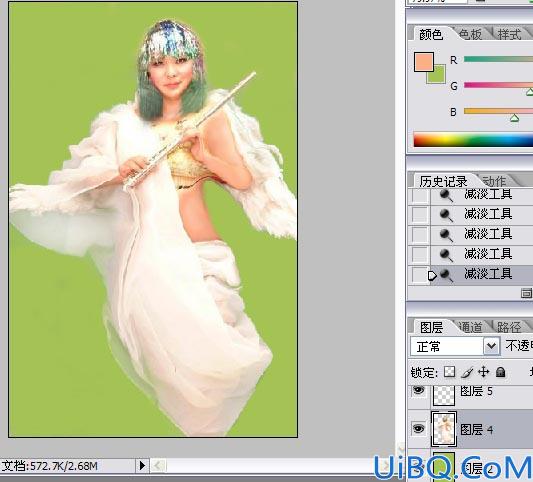Switch to the 色板 tab
This screenshot has height=482, width=533.
[470, 34]
